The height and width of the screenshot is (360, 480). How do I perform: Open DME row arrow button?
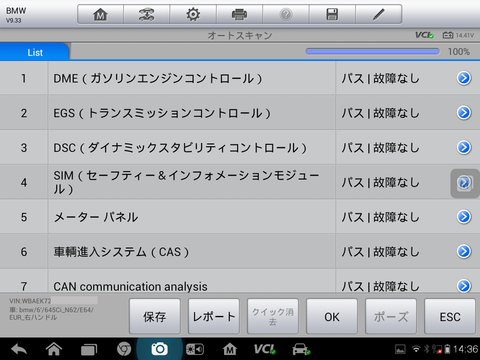click(464, 78)
